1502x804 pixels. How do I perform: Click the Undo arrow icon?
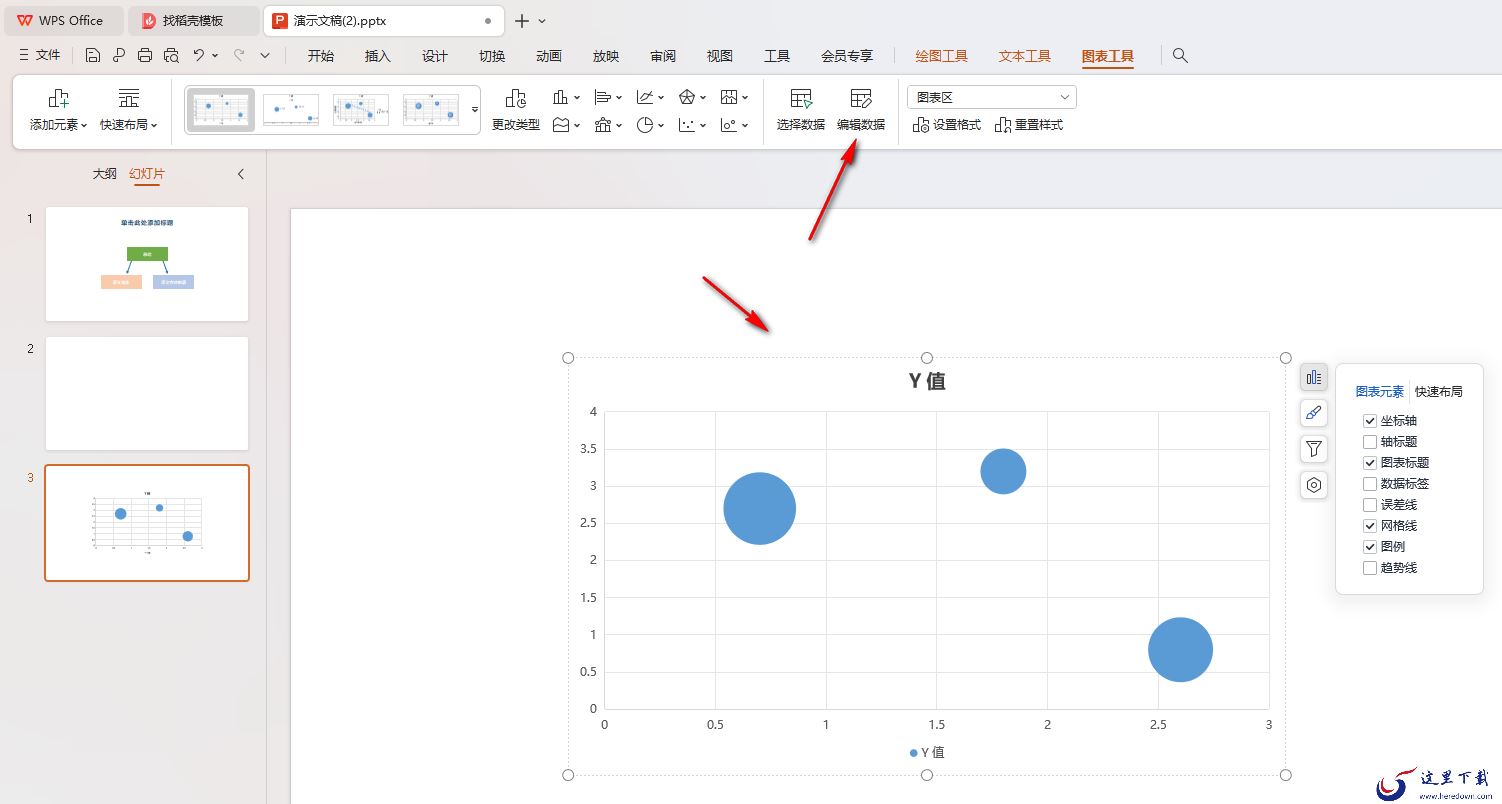click(199, 56)
